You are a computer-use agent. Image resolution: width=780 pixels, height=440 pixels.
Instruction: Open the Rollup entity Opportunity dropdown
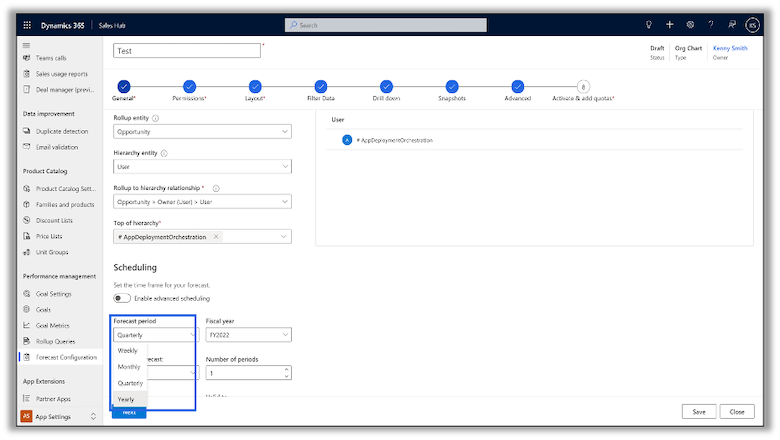point(202,132)
